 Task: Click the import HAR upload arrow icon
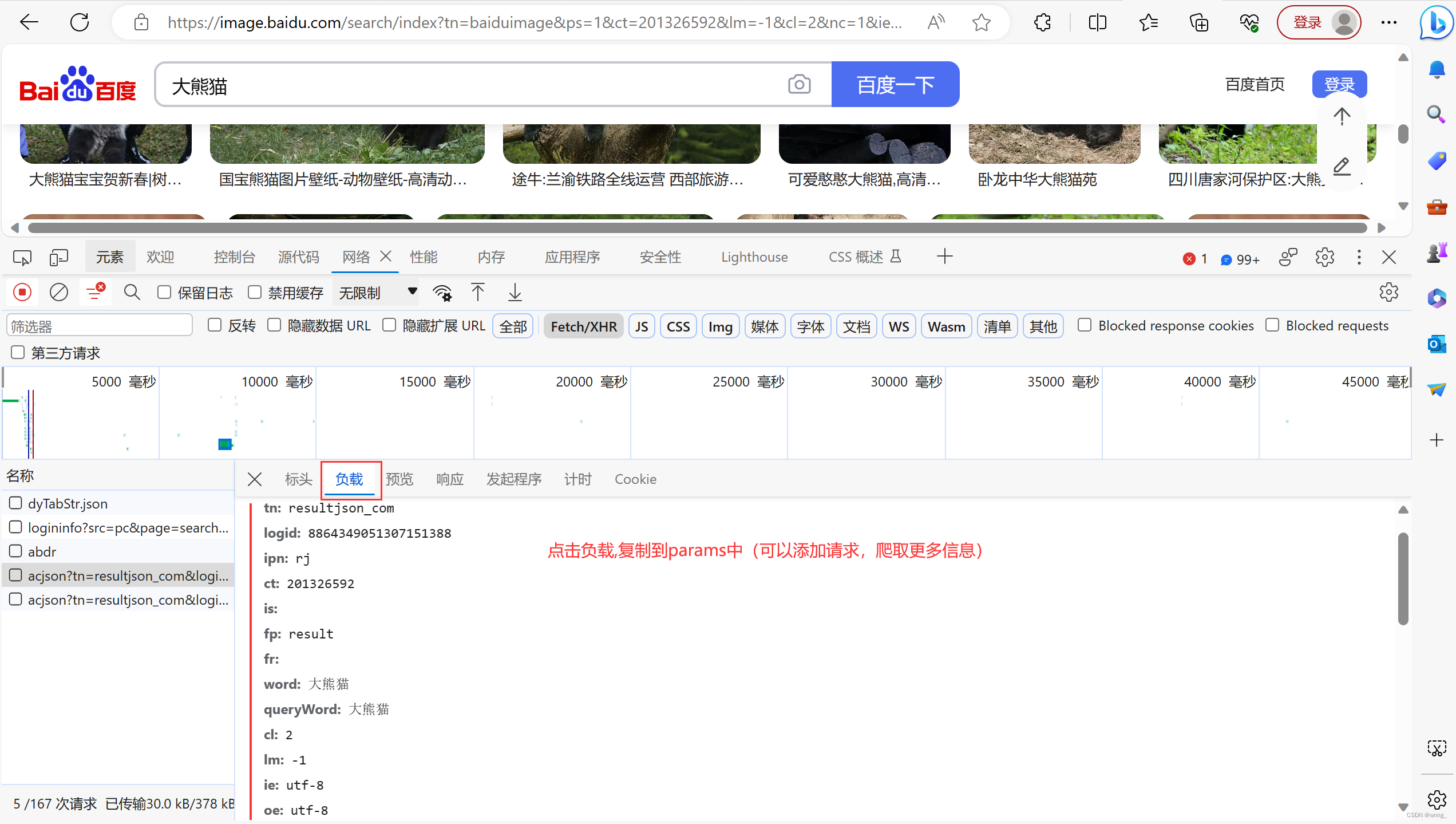478,293
